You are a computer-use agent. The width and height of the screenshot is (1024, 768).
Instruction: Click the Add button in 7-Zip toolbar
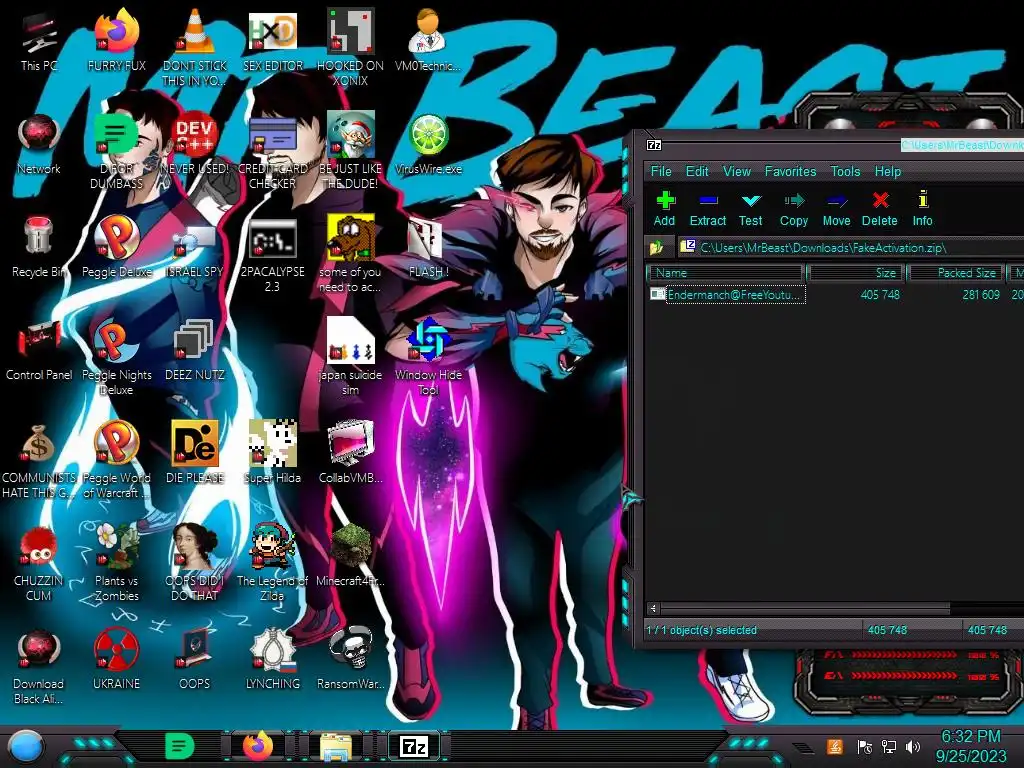(x=664, y=209)
